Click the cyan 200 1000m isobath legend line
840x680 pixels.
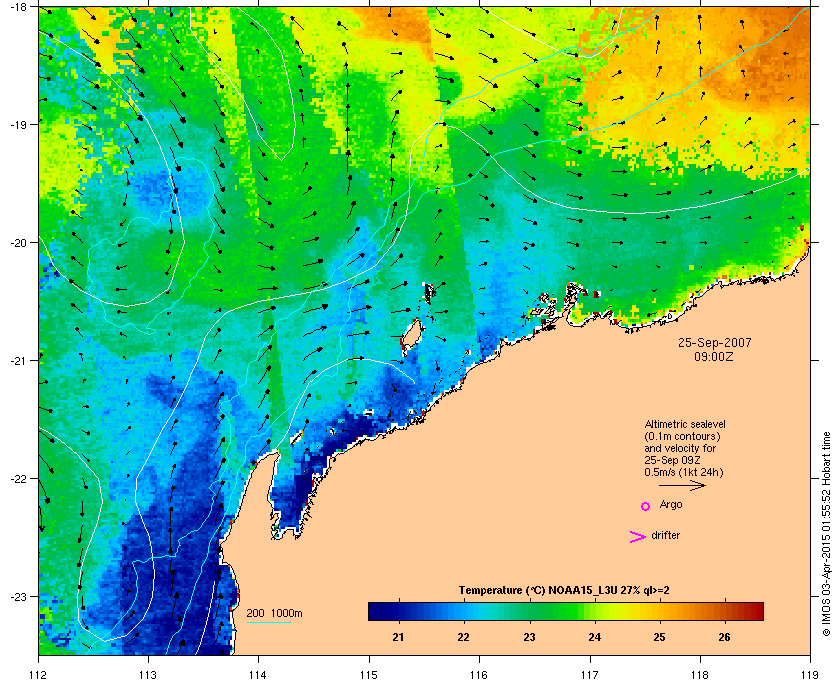pyautogui.click(x=268, y=622)
